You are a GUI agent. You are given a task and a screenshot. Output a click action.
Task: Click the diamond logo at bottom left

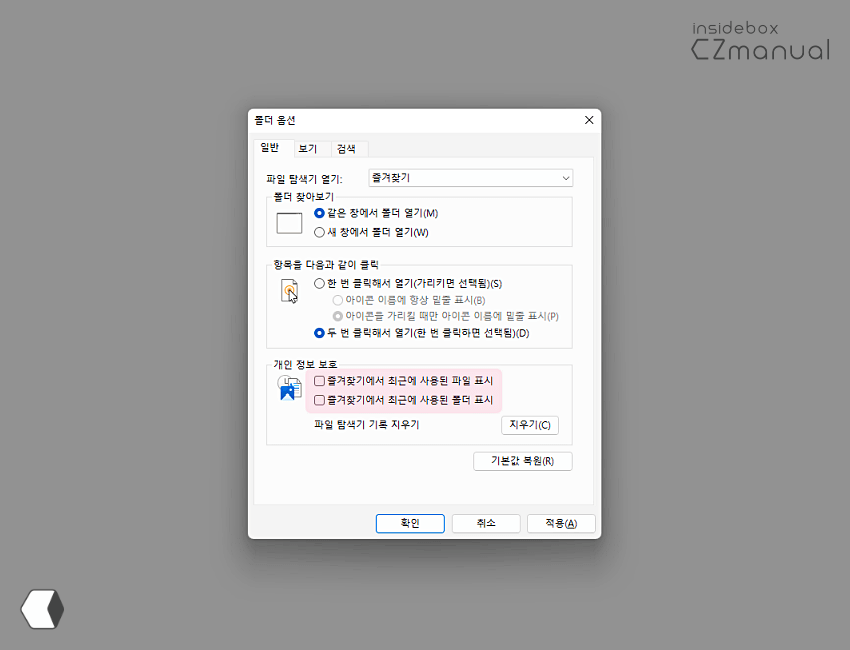point(41,608)
